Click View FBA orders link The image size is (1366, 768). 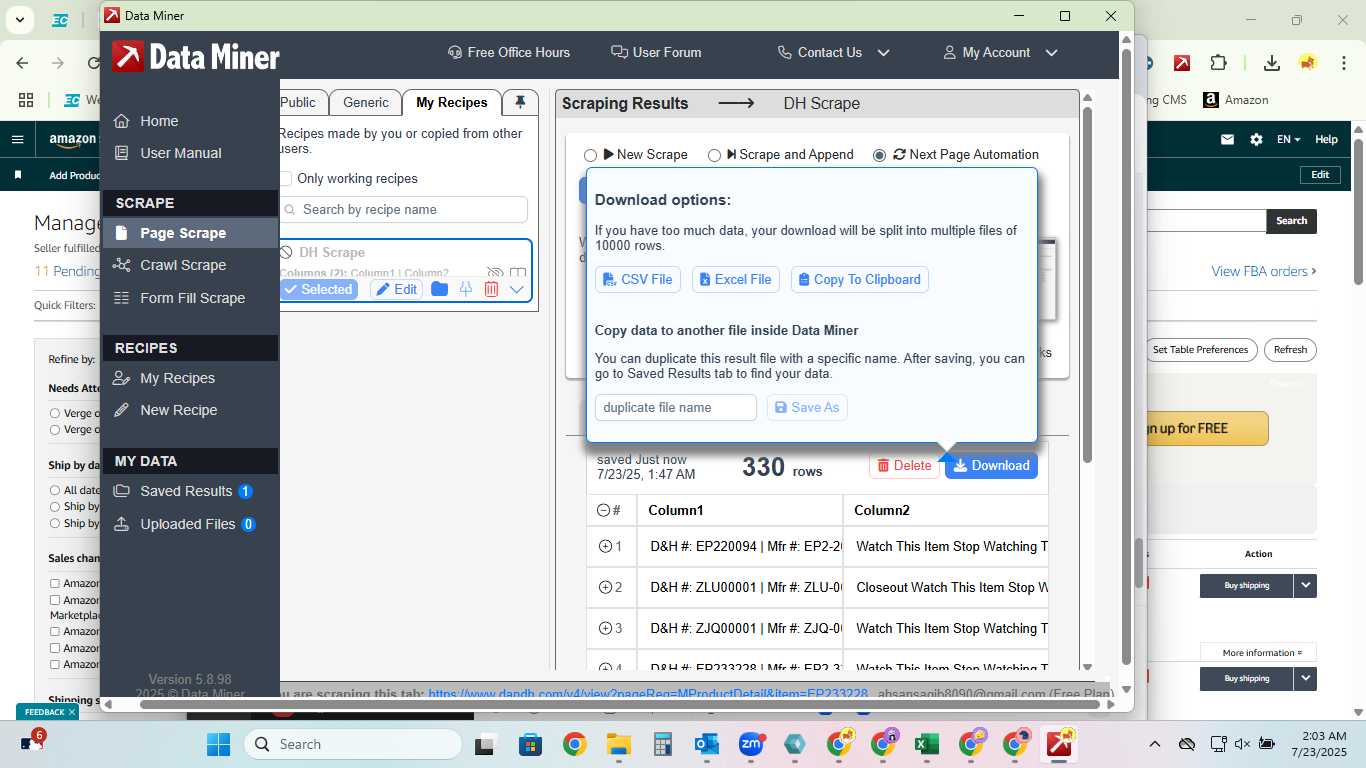click(x=1264, y=271)
